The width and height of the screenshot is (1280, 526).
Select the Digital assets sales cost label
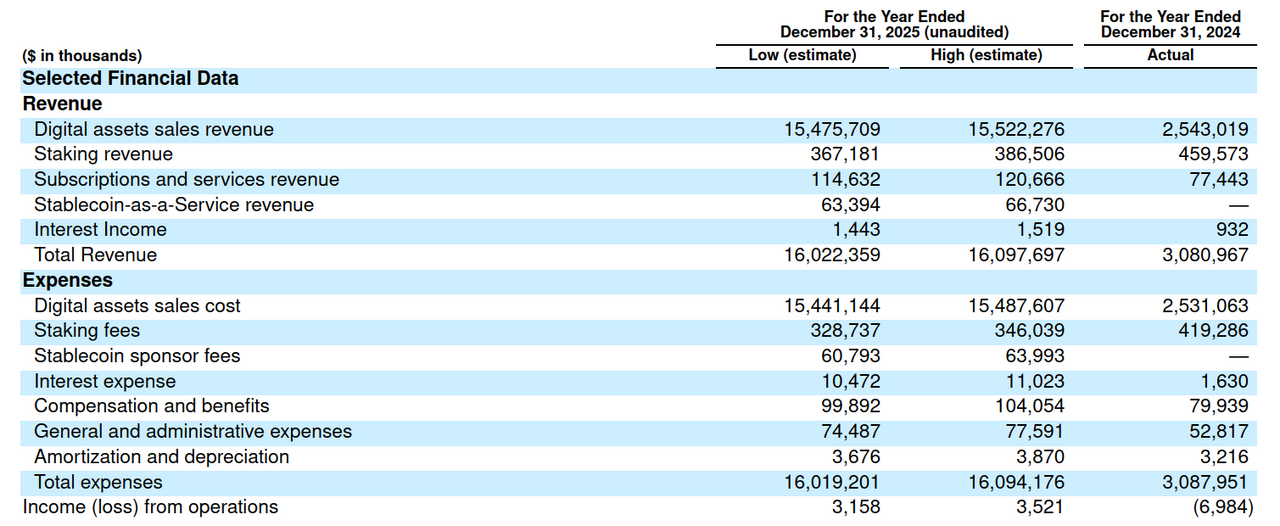pyautogui.click(x=137, y=306)
